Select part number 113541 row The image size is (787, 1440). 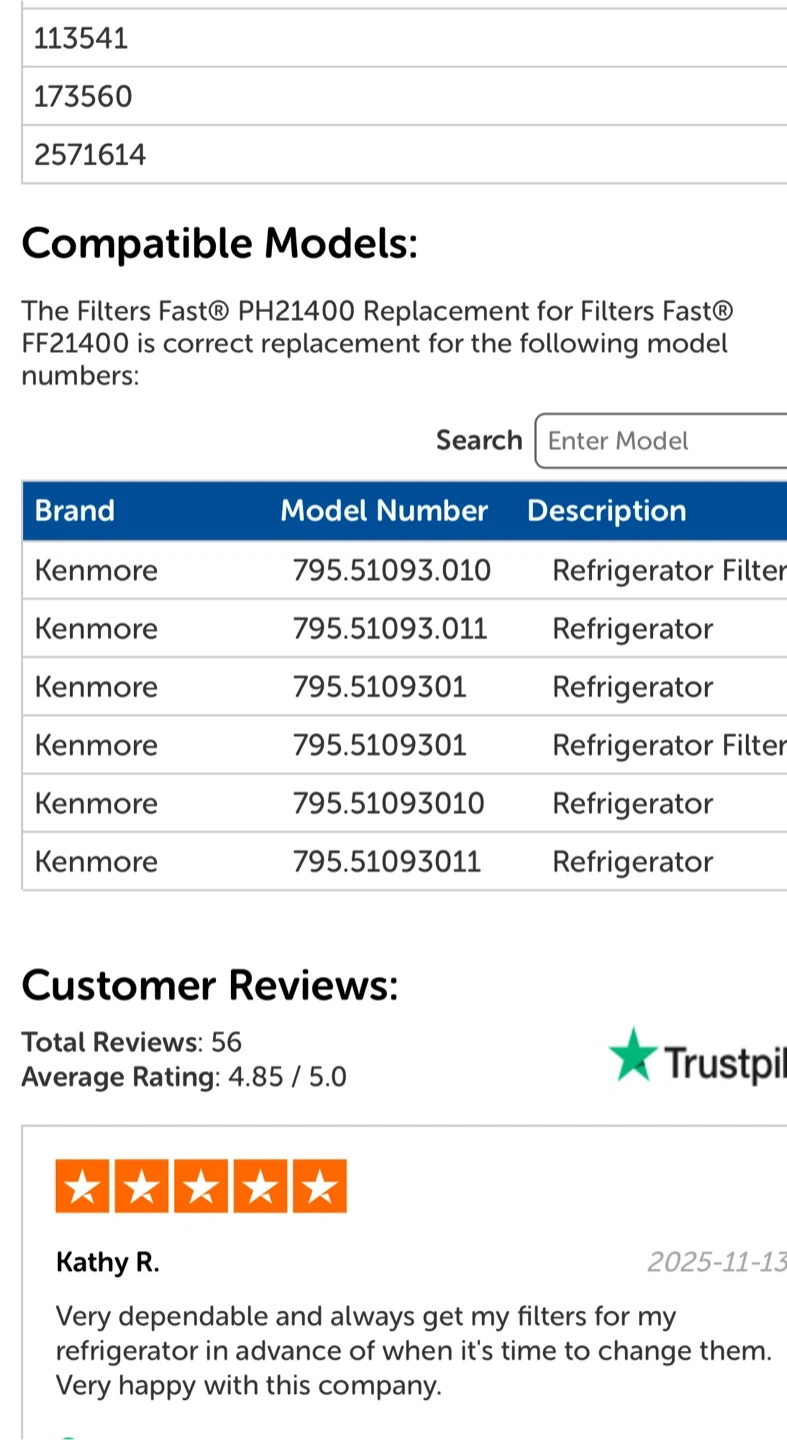point(81,39)
